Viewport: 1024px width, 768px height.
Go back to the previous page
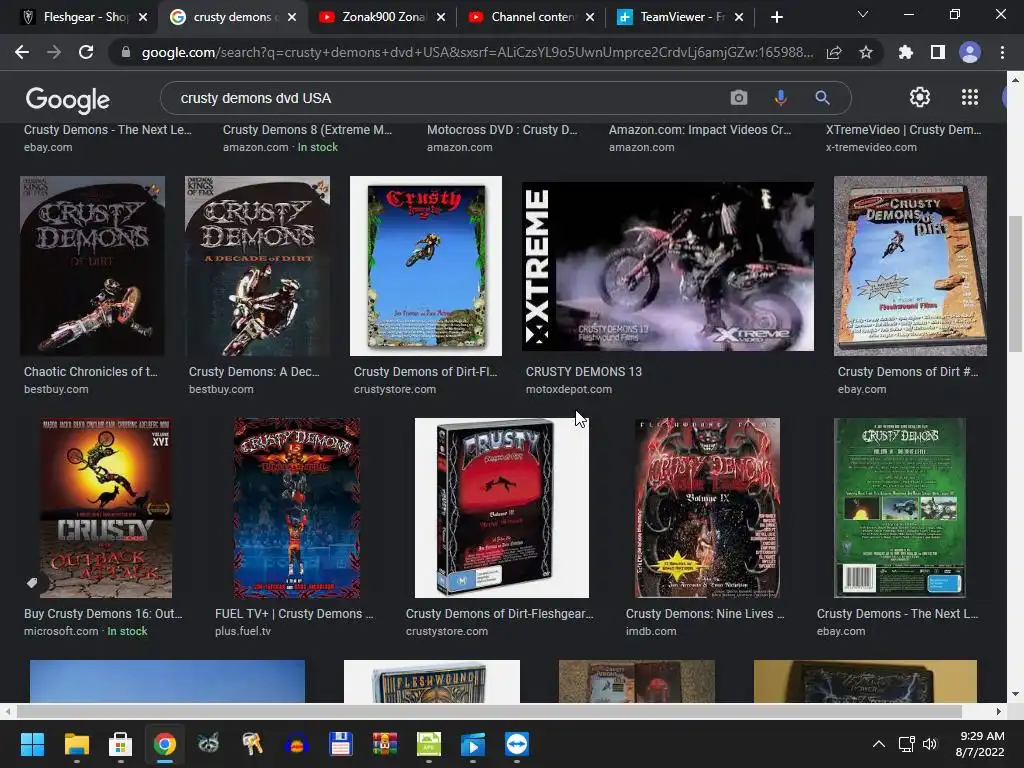tap(22, 52)
